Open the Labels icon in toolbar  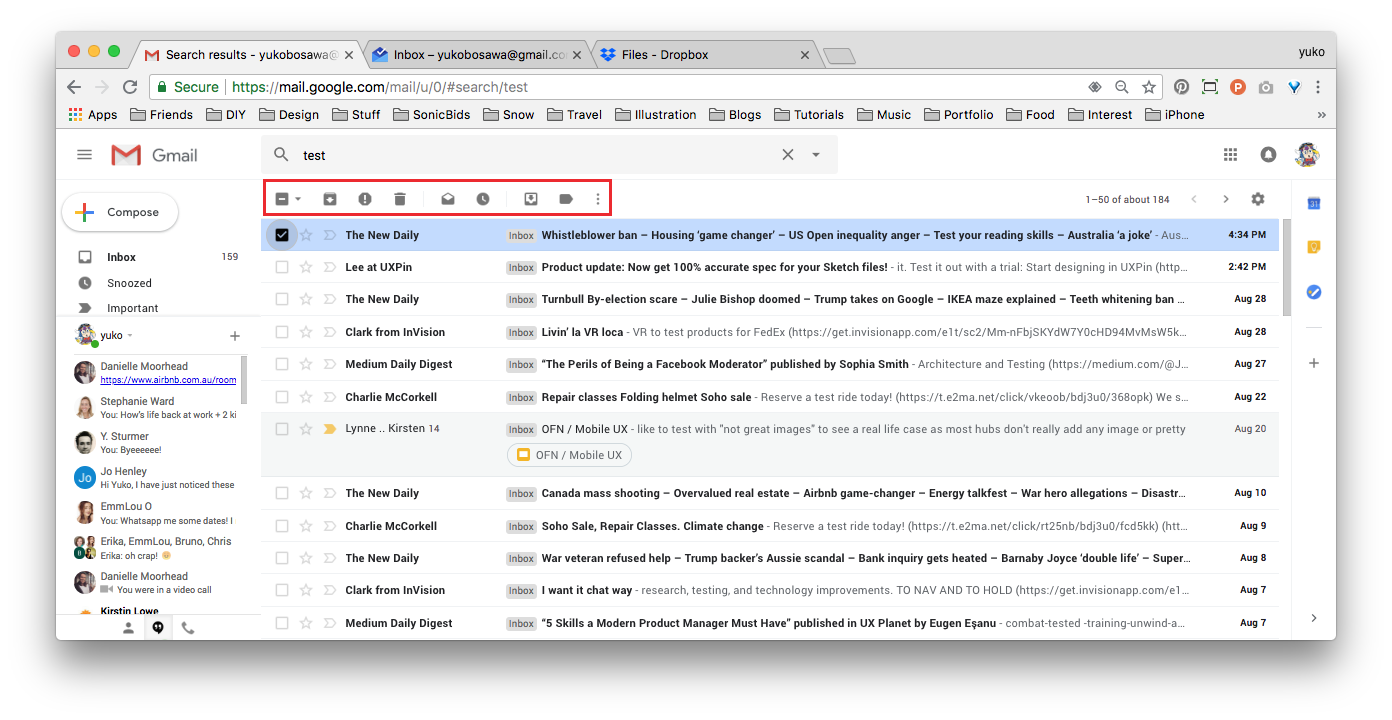coord(566,199)
